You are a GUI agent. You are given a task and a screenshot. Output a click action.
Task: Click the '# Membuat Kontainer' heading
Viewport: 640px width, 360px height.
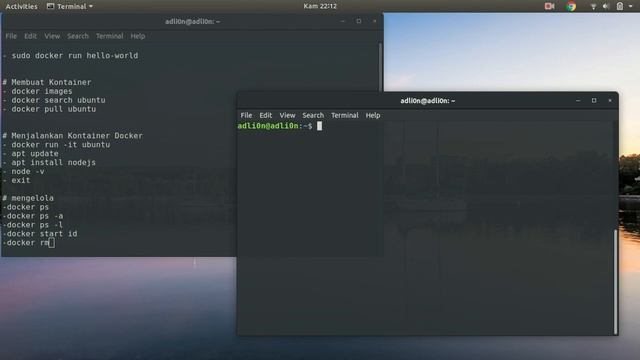click(x=47, y=82)
